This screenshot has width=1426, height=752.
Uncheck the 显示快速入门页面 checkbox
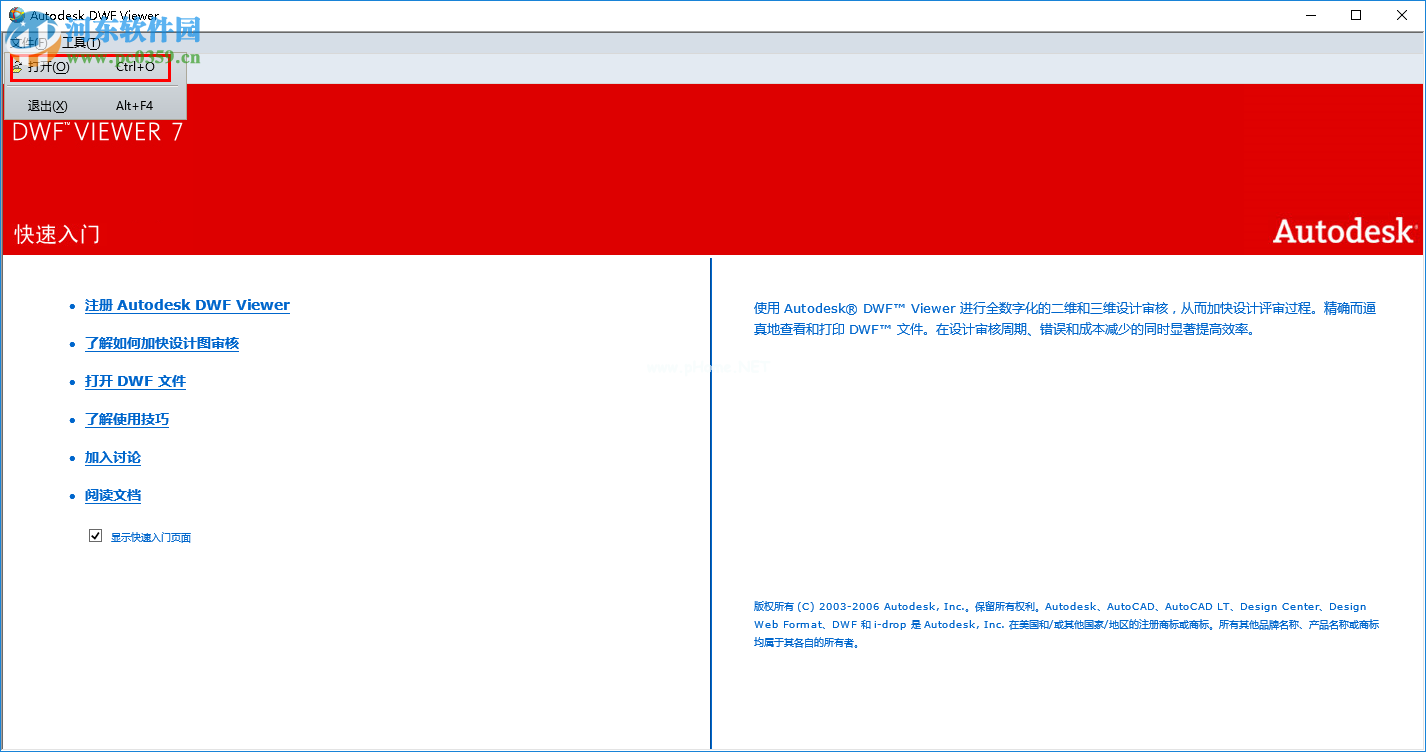pos(96,536)
